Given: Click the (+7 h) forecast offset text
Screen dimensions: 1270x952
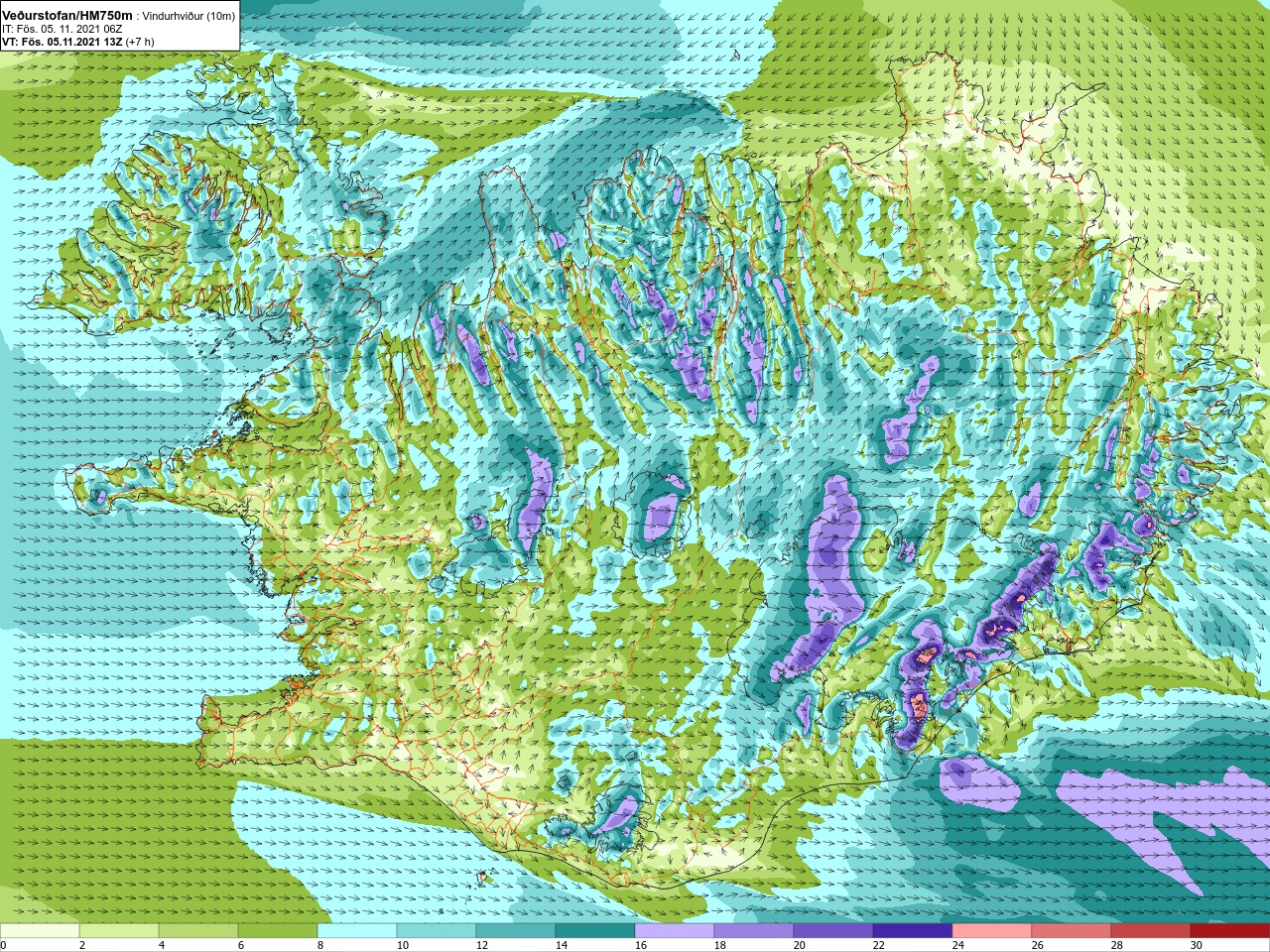Looking at the screenshot, I should pos(140,42).
